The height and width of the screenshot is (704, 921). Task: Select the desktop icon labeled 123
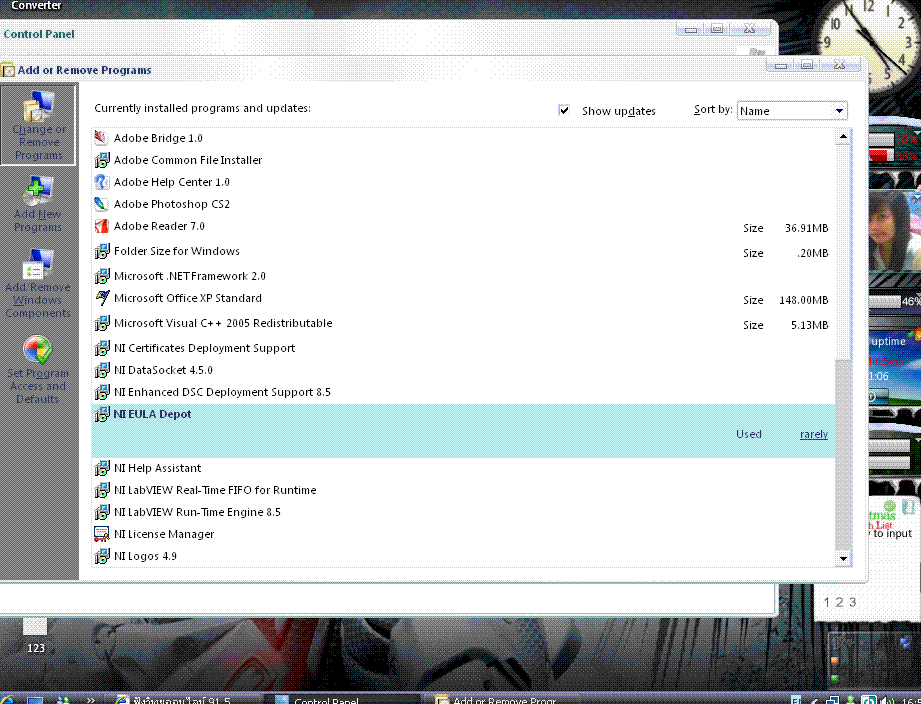[35, 635]
